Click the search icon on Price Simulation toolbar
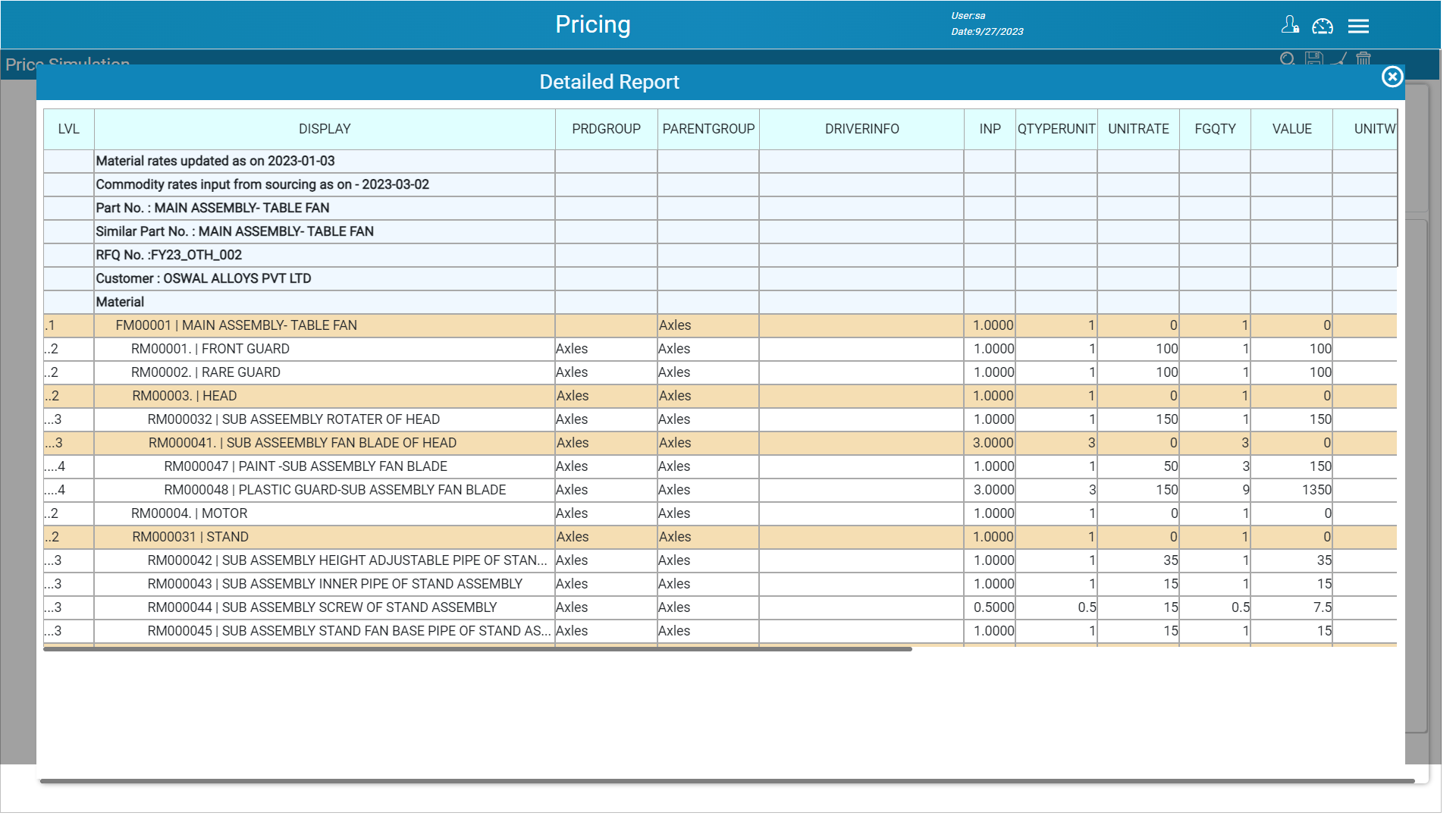This screenshot has width=1456, height=819. pos(1287,59)
